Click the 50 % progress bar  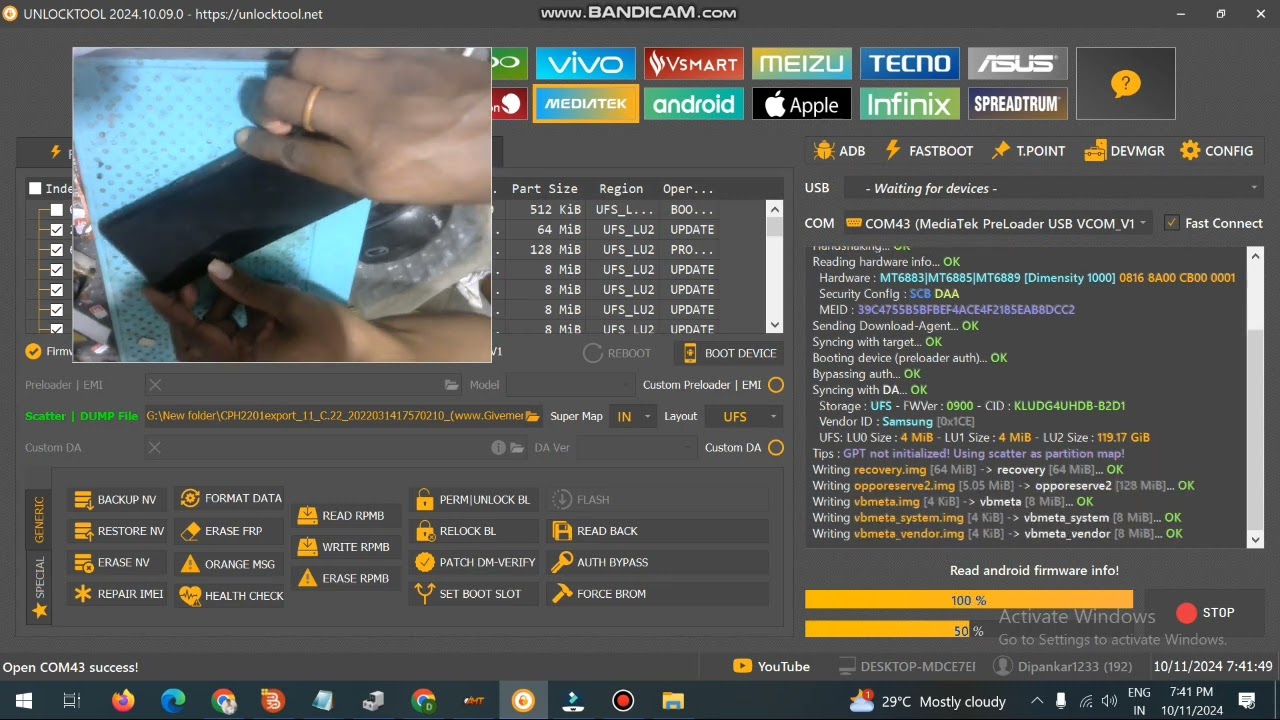[968, 630]
